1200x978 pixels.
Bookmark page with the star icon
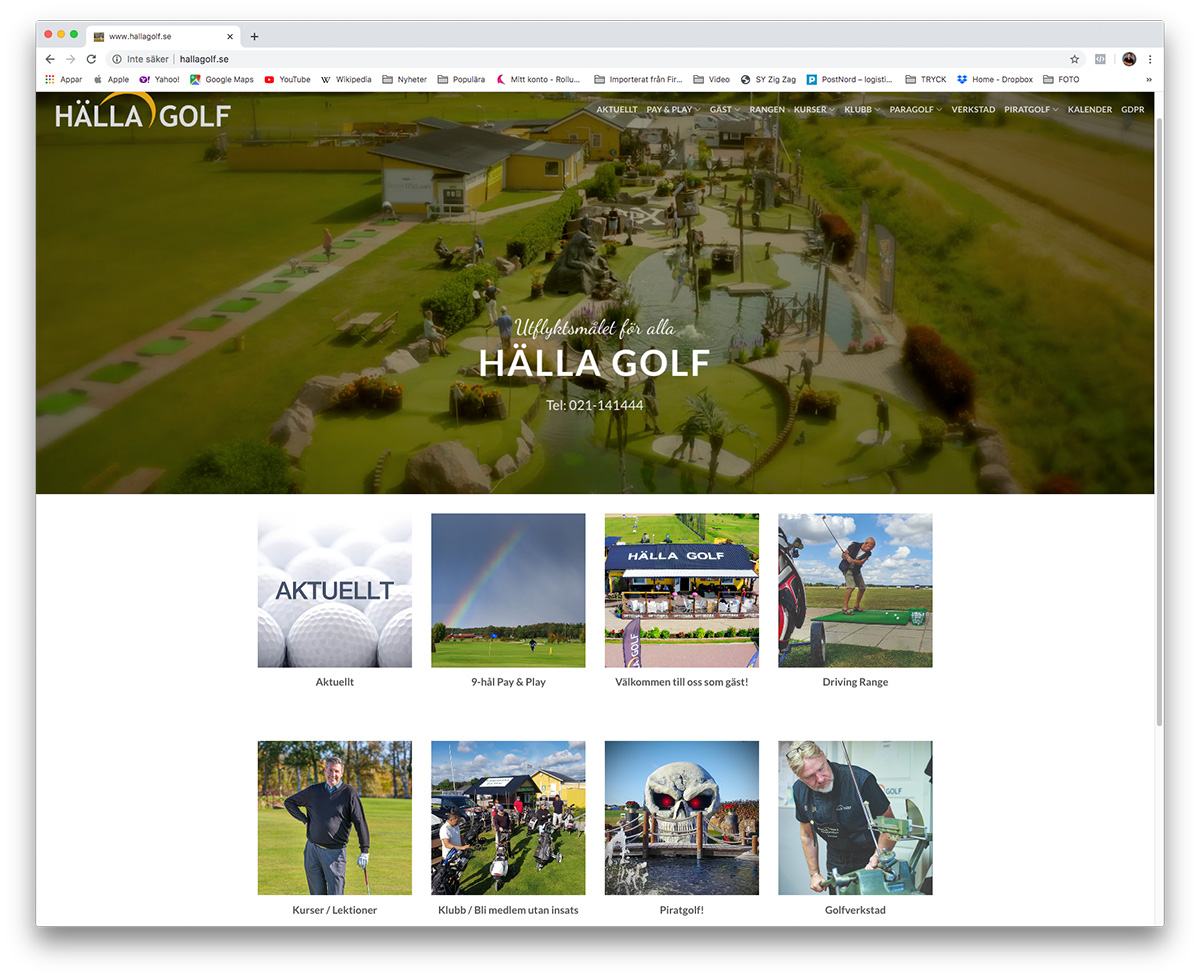point(1075,59)
